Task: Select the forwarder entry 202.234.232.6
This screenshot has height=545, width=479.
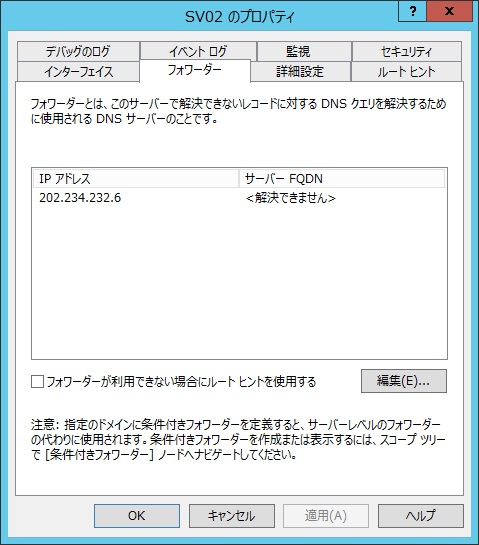Action: (80, 198)
